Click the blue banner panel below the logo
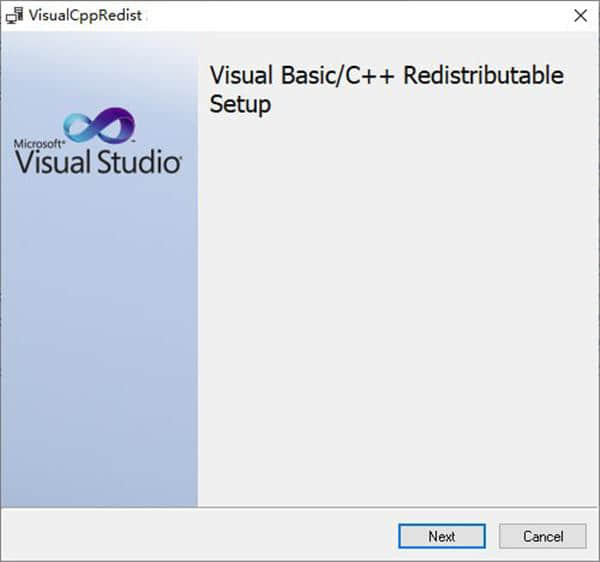 99,340
